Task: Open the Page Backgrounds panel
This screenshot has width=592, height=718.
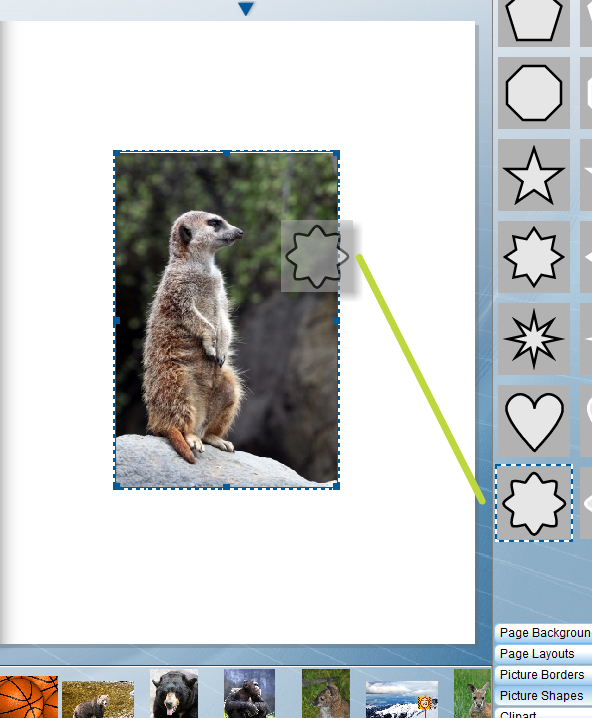Action: point(544,633)
